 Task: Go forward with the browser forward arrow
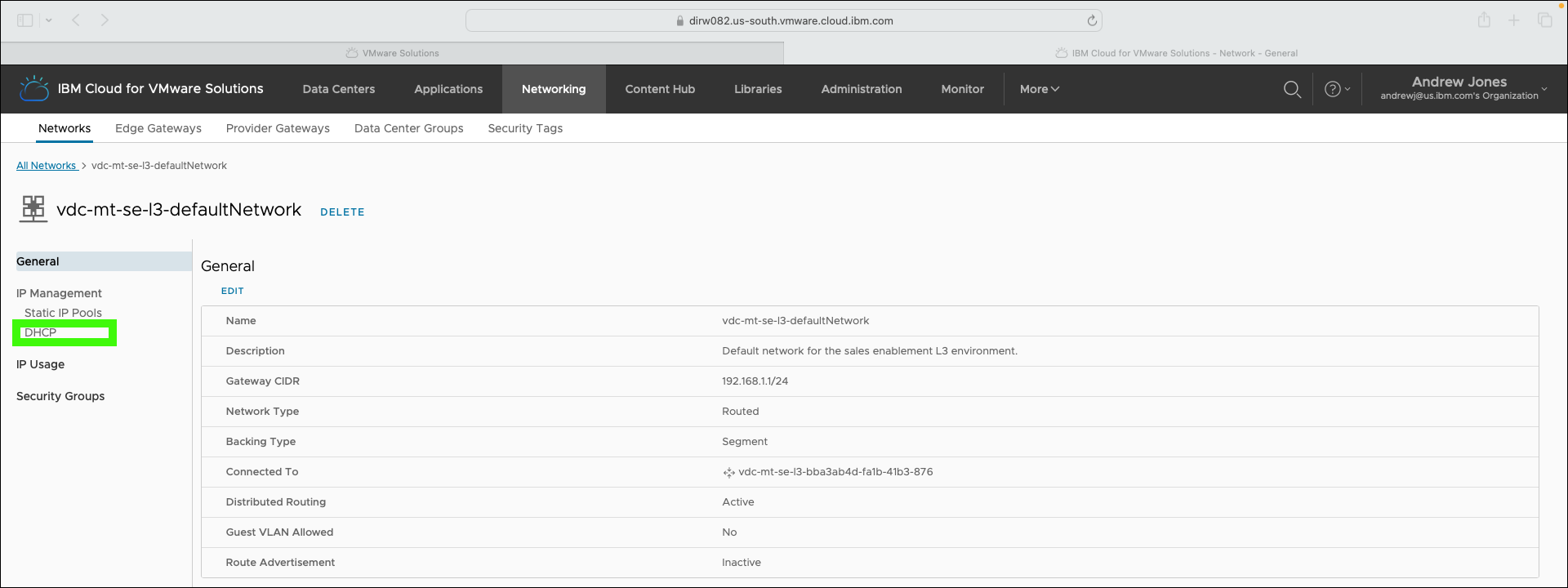tap(105, 20)
